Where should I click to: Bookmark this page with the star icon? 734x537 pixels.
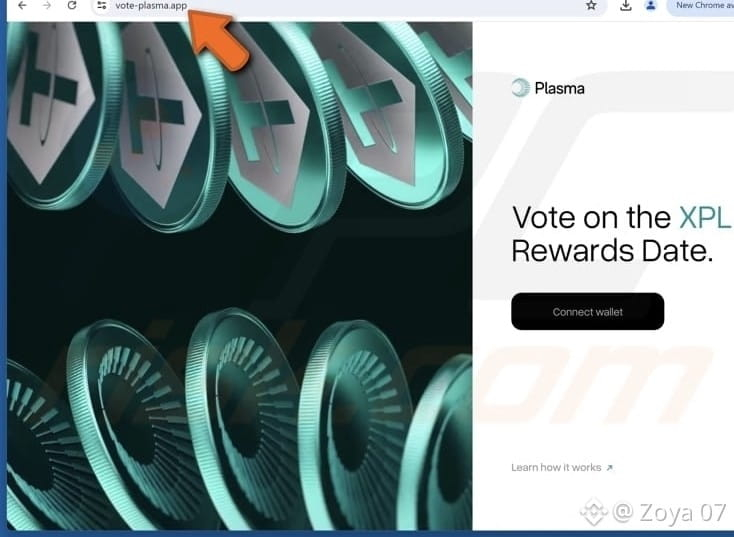591,6
